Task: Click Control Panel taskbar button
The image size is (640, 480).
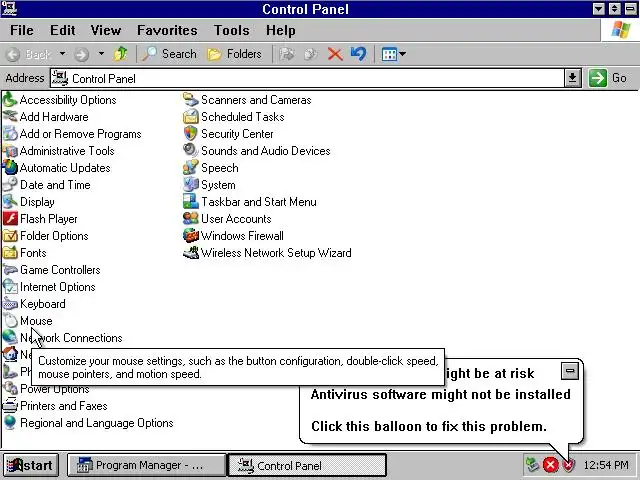Action: [307, 465]
